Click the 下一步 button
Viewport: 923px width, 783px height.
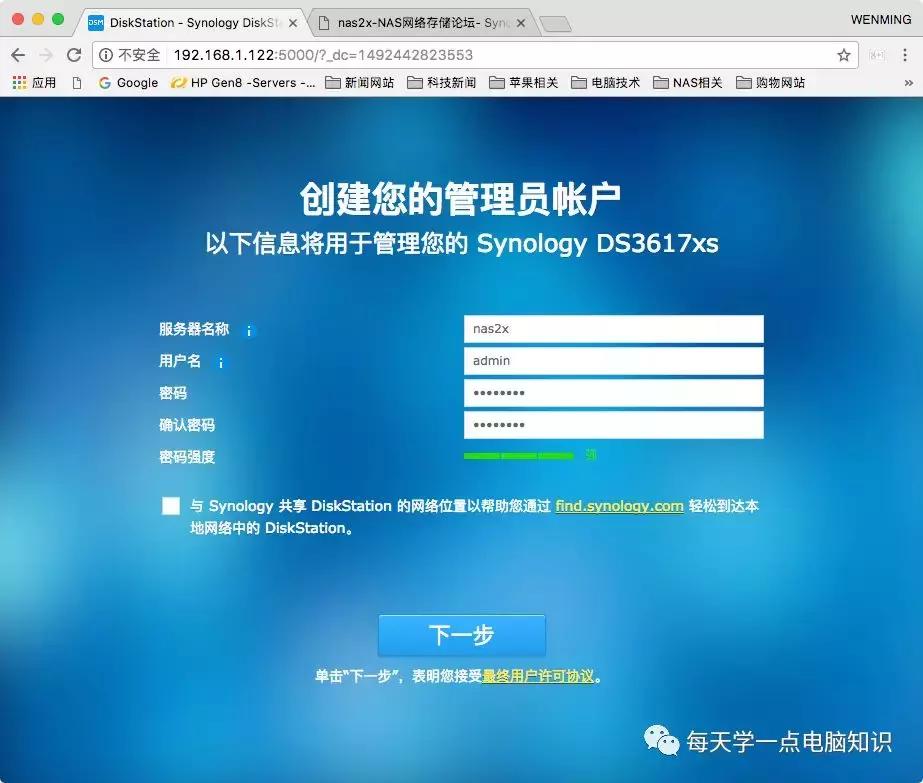click(x=461, y=634)
